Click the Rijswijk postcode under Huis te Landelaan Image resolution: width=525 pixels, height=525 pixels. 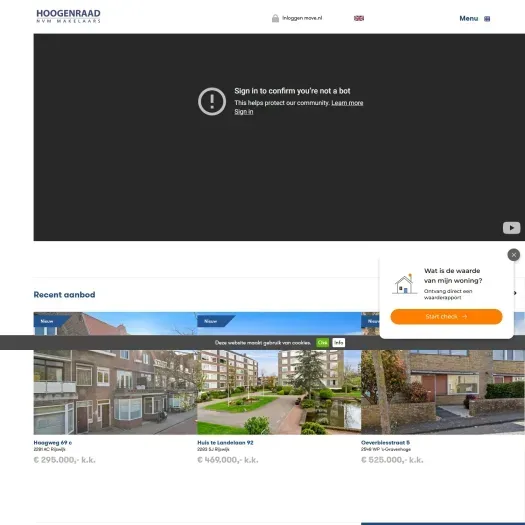(213, 449)
